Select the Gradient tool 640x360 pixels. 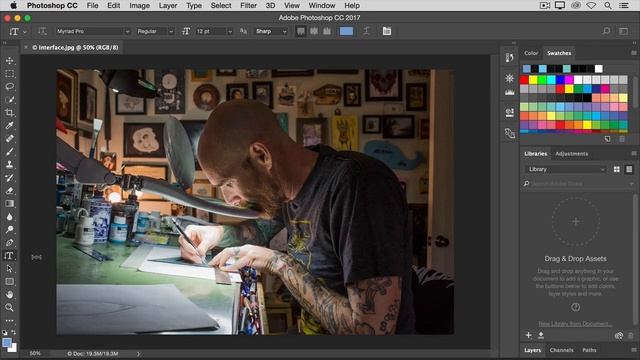pos(9,203)
